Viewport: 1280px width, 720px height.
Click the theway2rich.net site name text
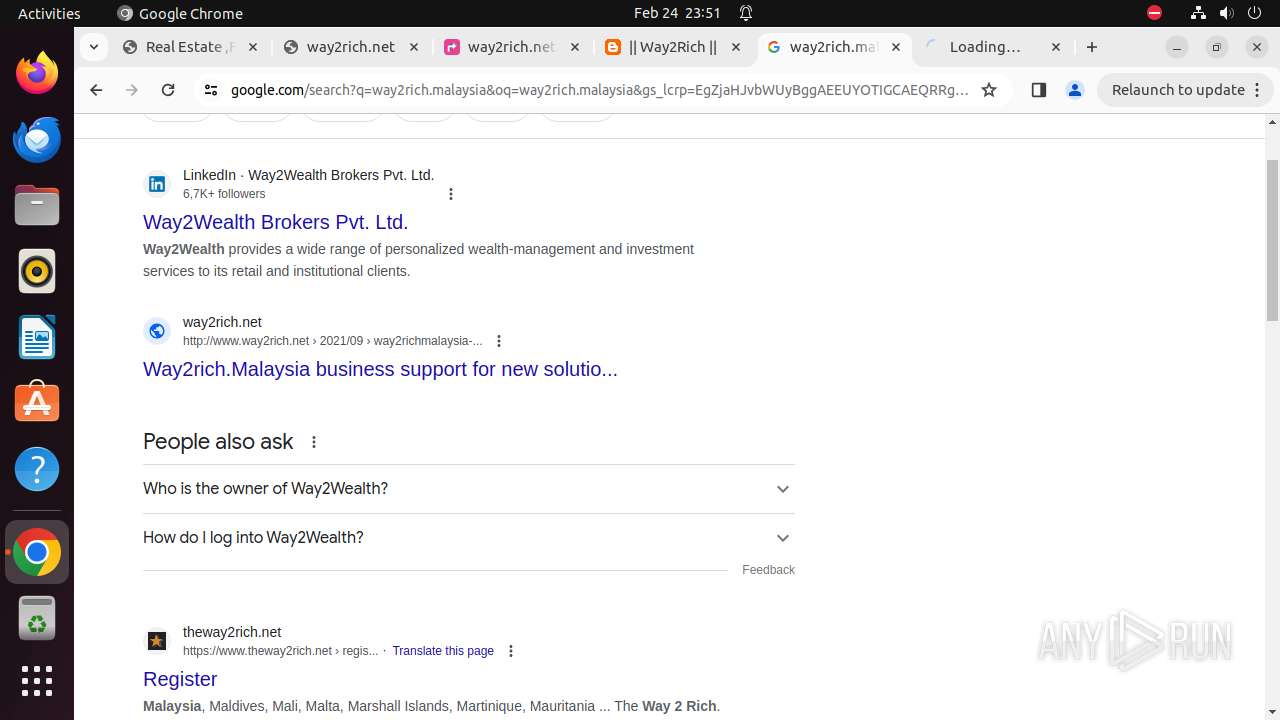click(x=232, y=632)
